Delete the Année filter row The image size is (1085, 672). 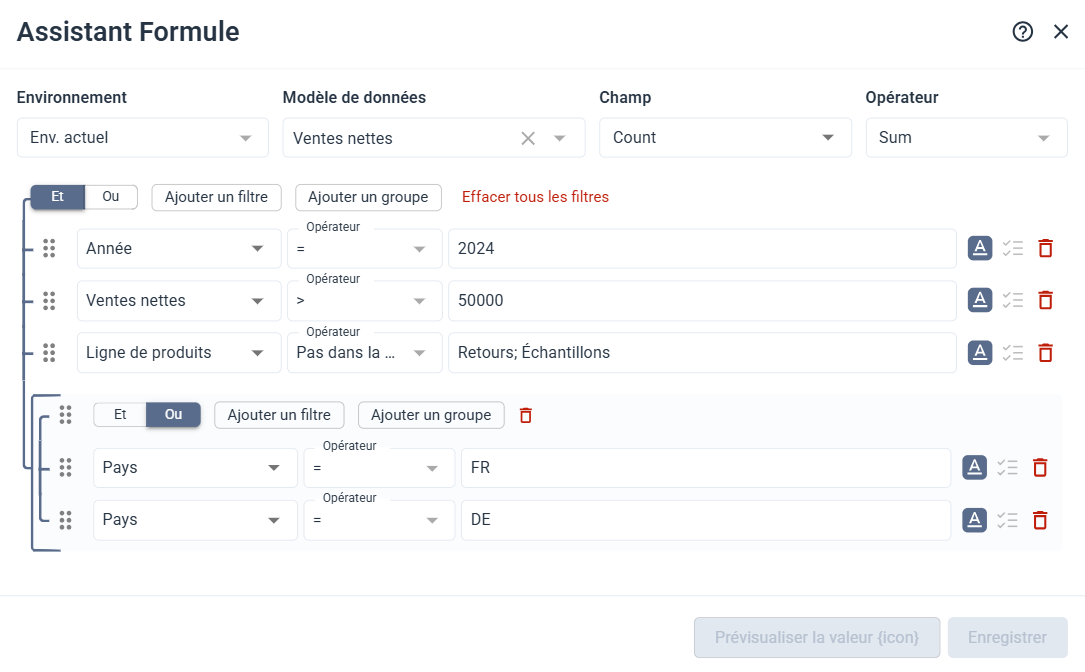pos(1046,248)
